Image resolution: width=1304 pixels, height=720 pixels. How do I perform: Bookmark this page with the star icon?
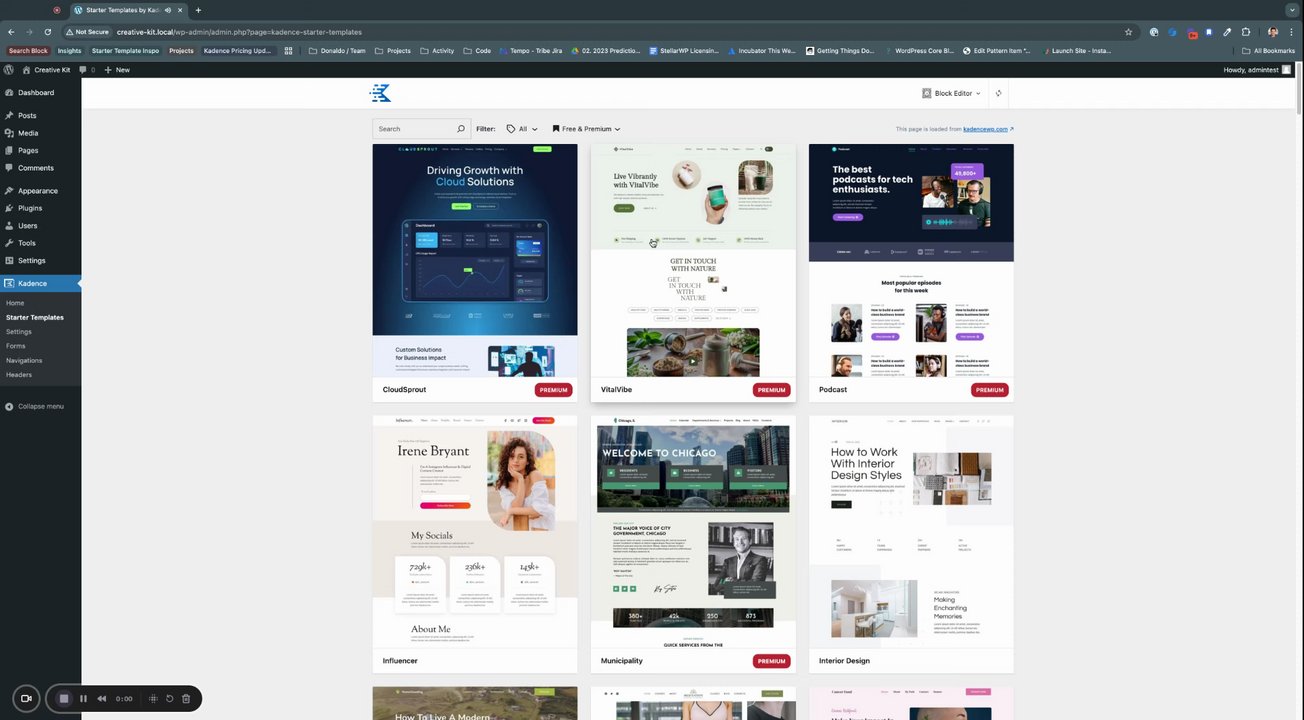point(1129,32)
